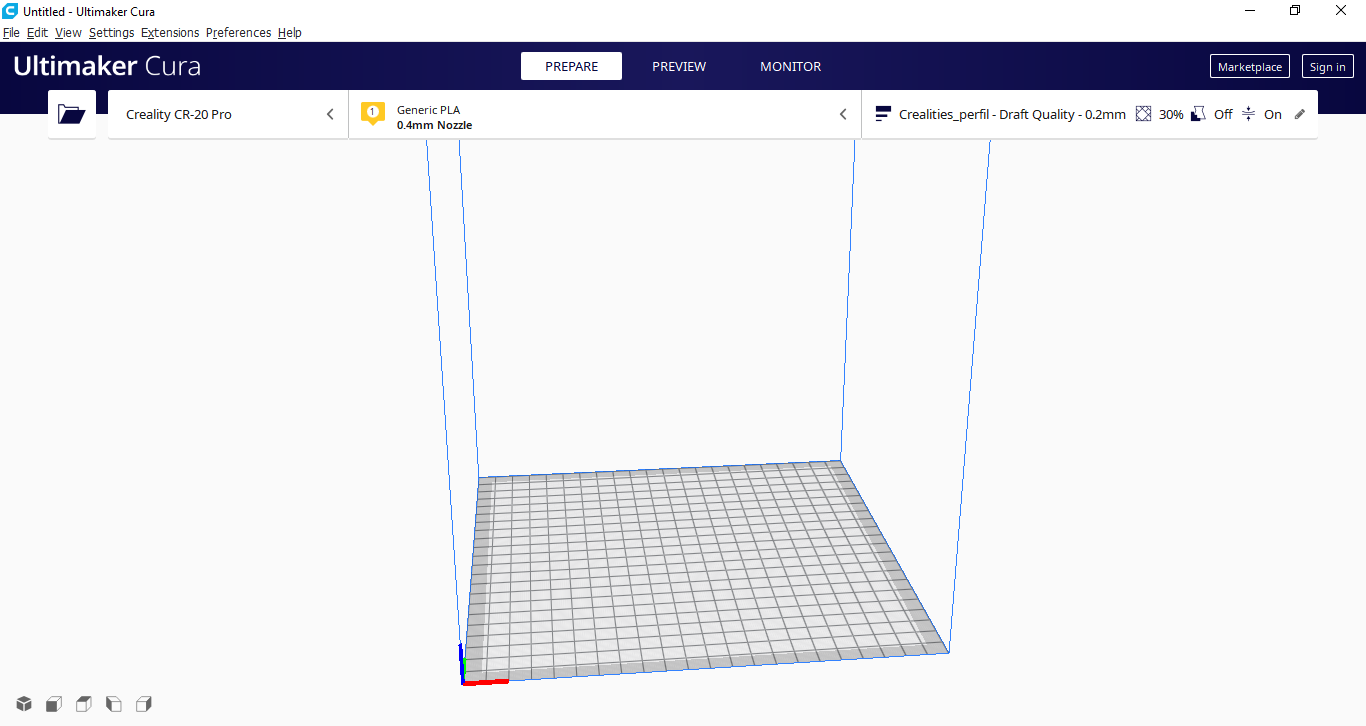Expand the Generic PLA material chevron
The height and width of the screenshot is (726, 1366).
(x=843, y=114)
